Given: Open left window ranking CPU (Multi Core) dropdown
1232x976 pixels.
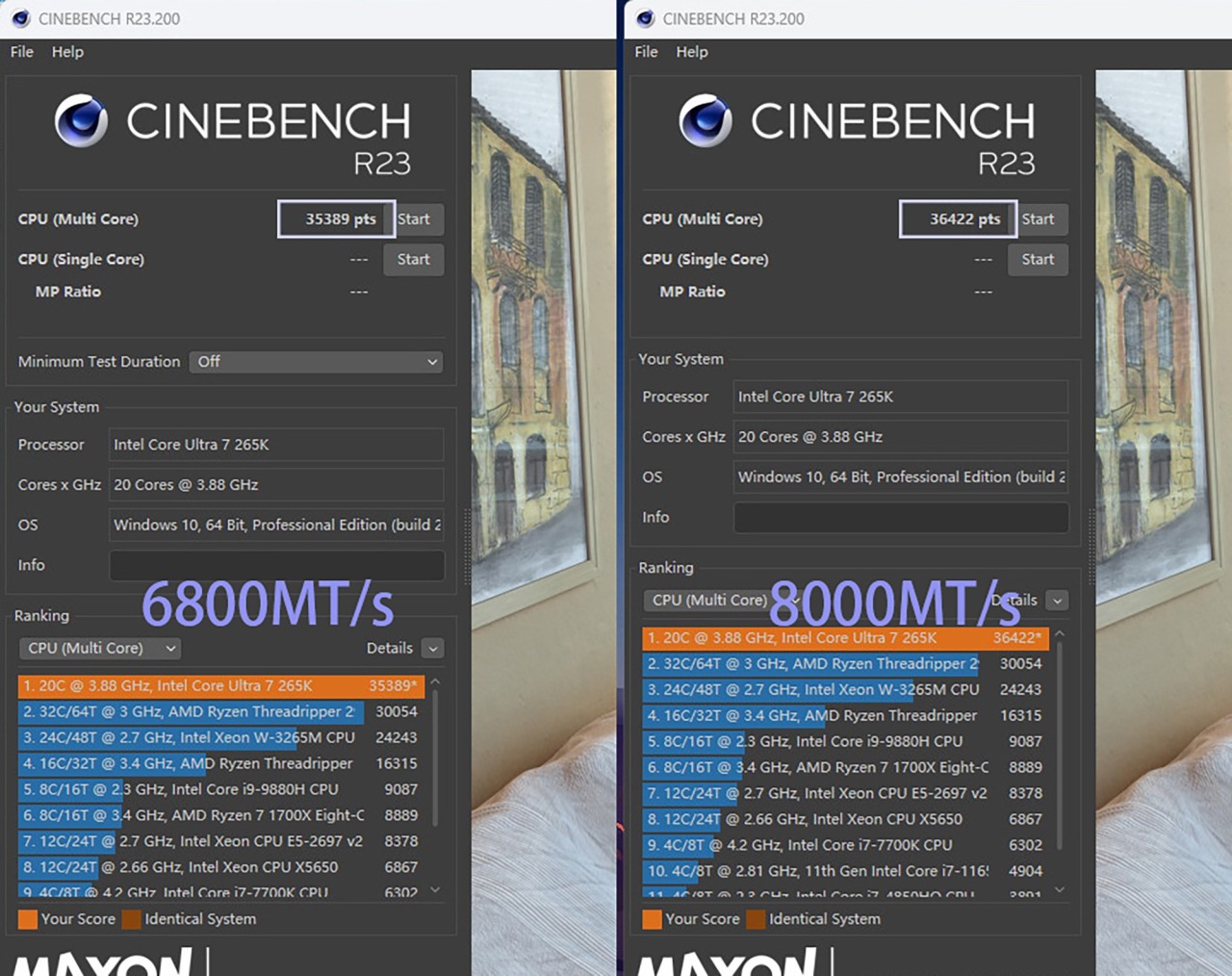Looking at the screenshot, I should pos(99,649).
